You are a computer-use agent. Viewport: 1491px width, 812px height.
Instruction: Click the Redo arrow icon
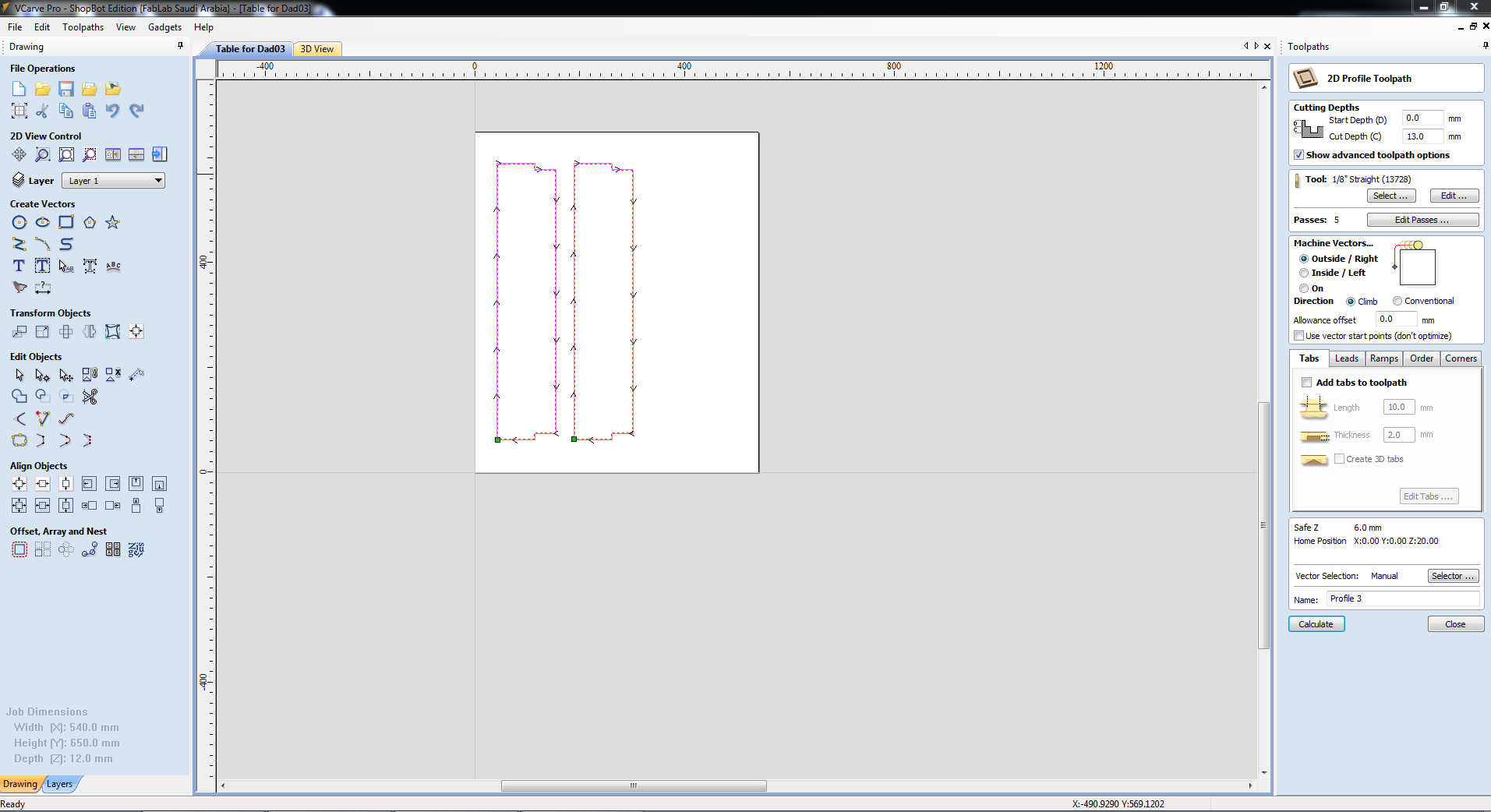[x=136, y=111]
